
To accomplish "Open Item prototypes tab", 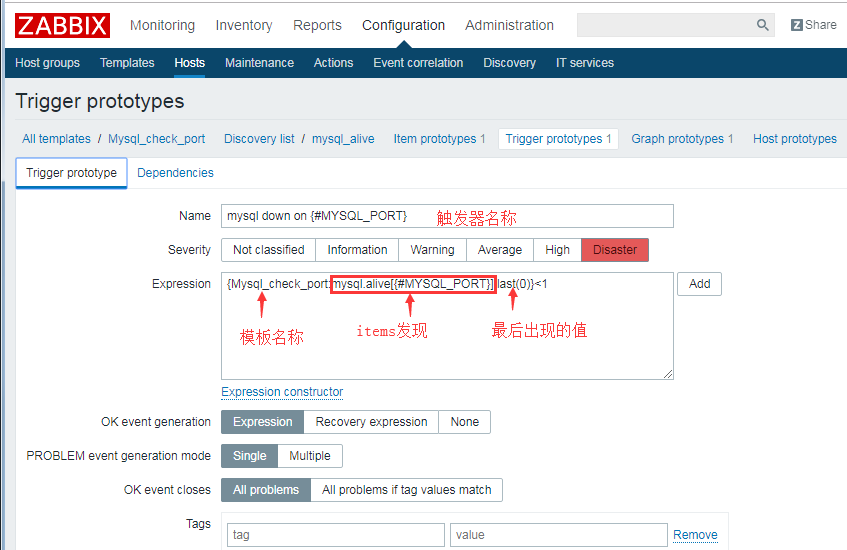I will (439, 139).
